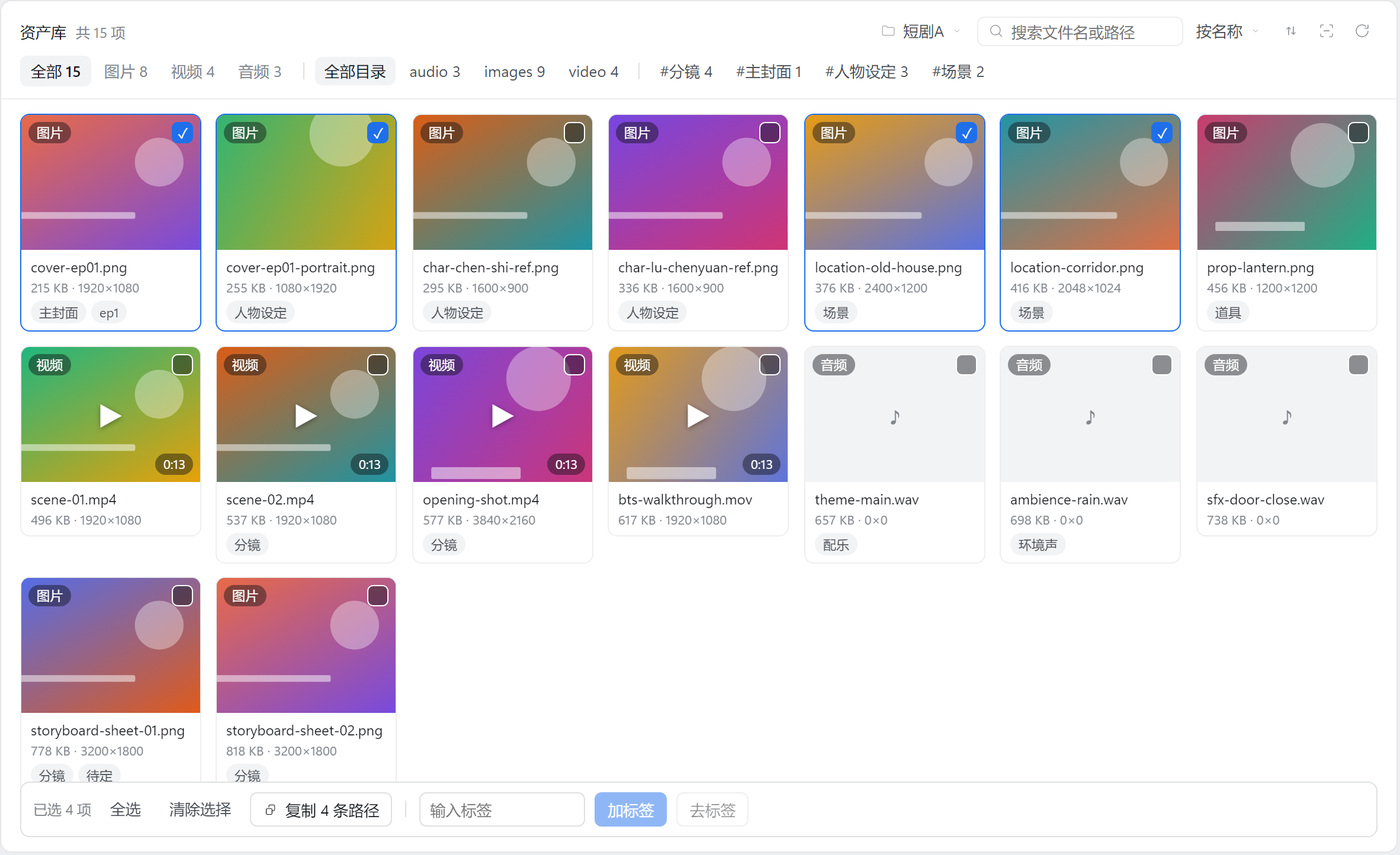Open the 短剧A project dropdown
The height and width of the screenshot is (855, 1400).
coord(921,31)
